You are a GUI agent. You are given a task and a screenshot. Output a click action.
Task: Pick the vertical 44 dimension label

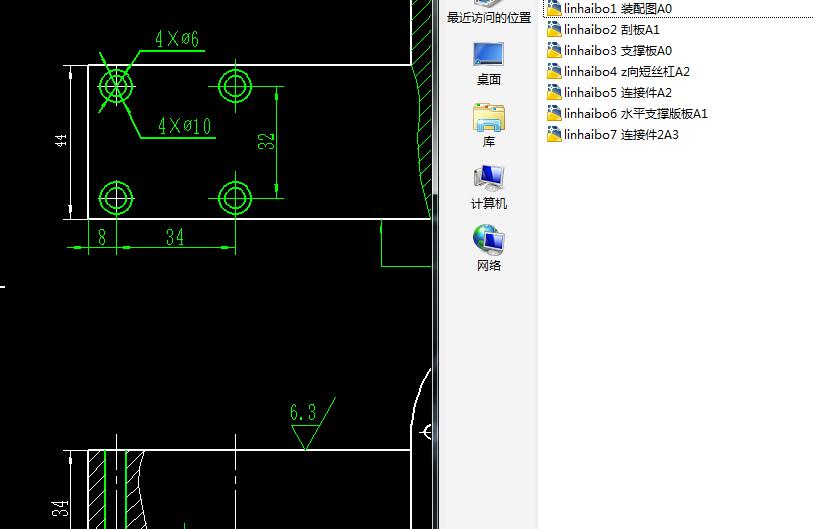point(61,141)
